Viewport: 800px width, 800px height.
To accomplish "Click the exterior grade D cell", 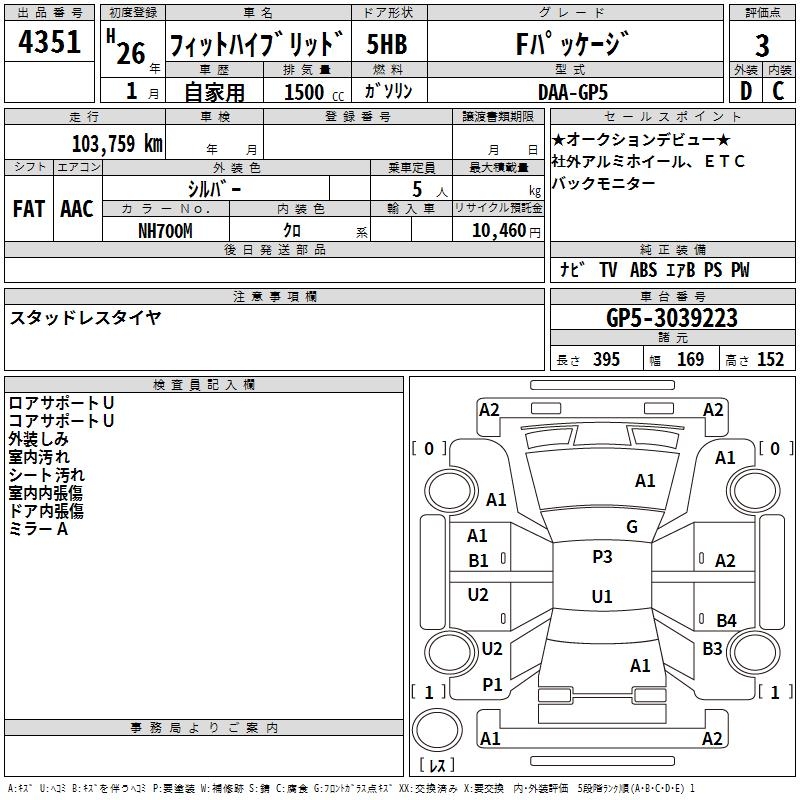I will click(745, 90).
